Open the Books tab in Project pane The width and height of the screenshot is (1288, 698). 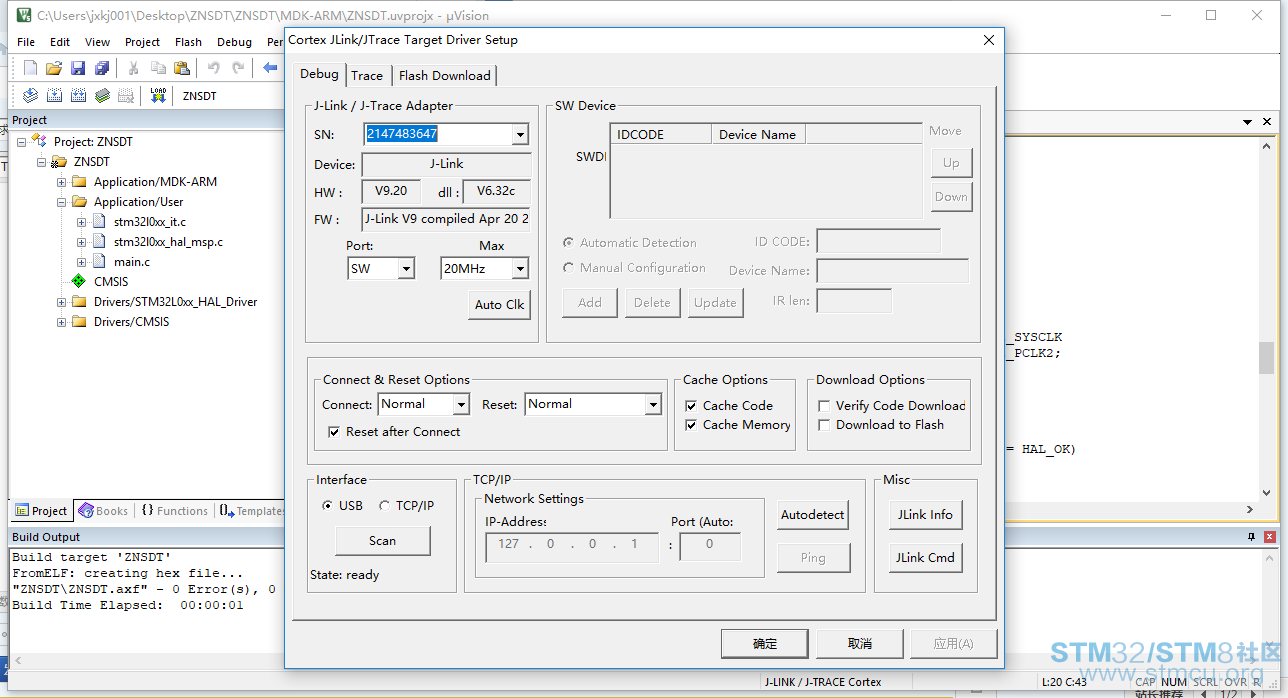[x=103, y=511]
